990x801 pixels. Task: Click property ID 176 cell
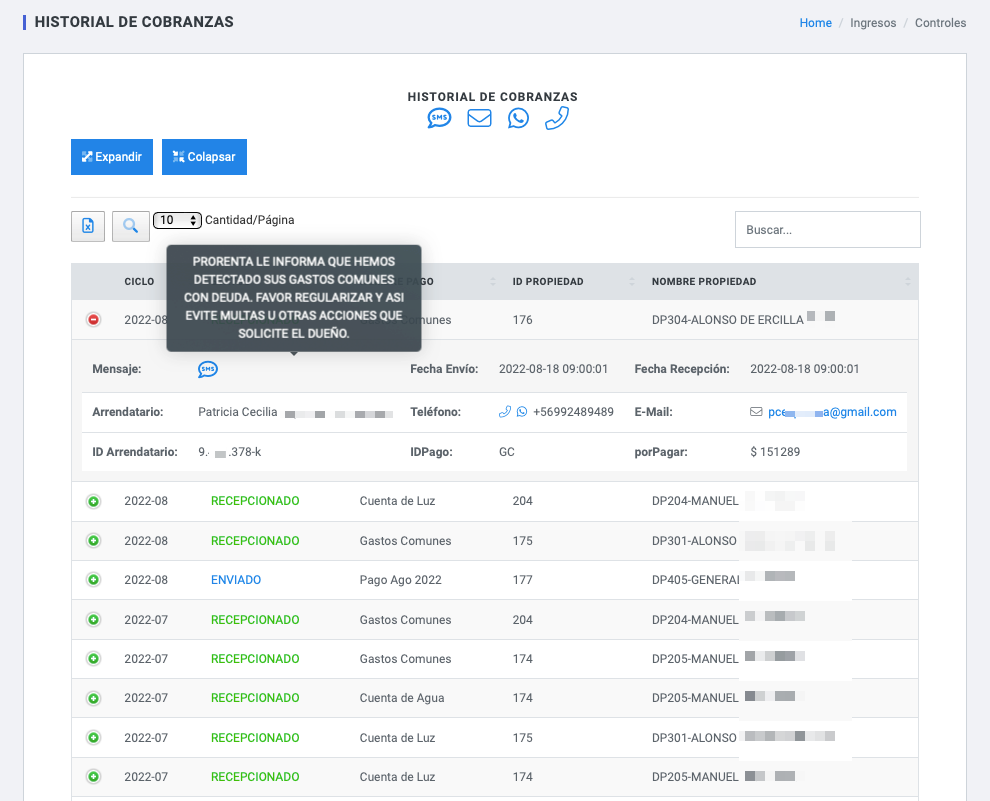(x=523, y=320)
